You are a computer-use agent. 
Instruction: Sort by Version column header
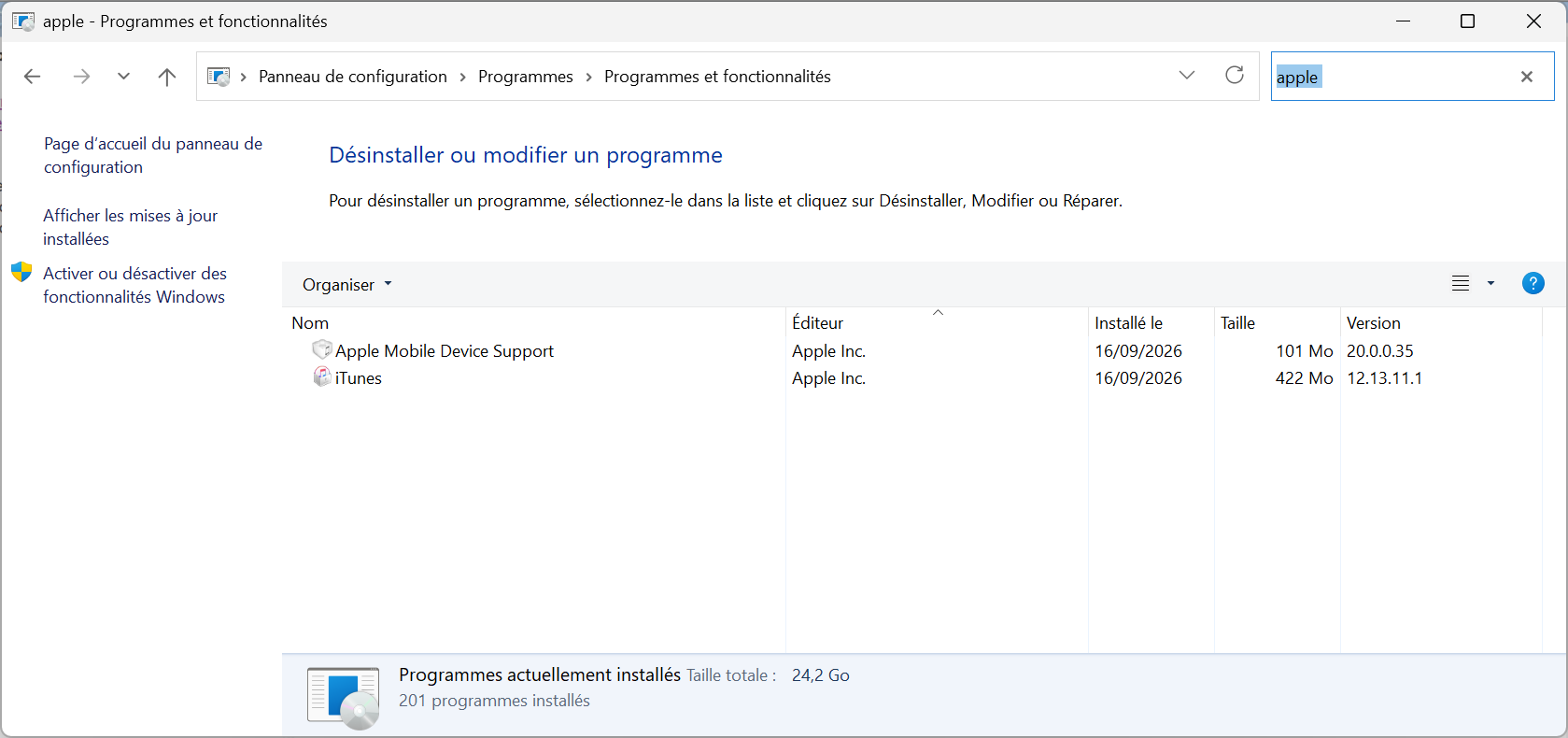tap(1441, 322)
